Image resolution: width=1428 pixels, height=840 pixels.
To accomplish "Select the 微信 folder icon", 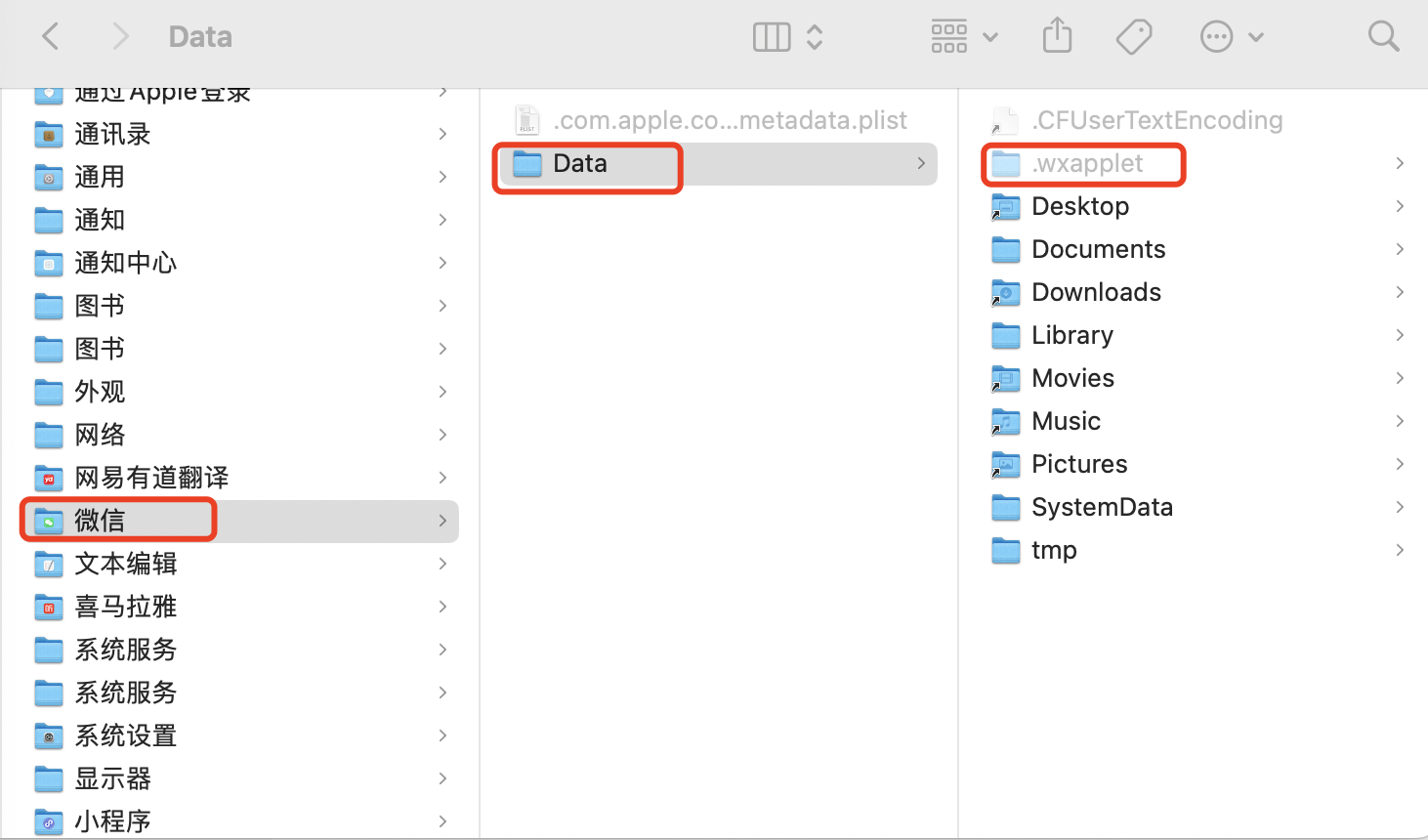I will point(49,521).
